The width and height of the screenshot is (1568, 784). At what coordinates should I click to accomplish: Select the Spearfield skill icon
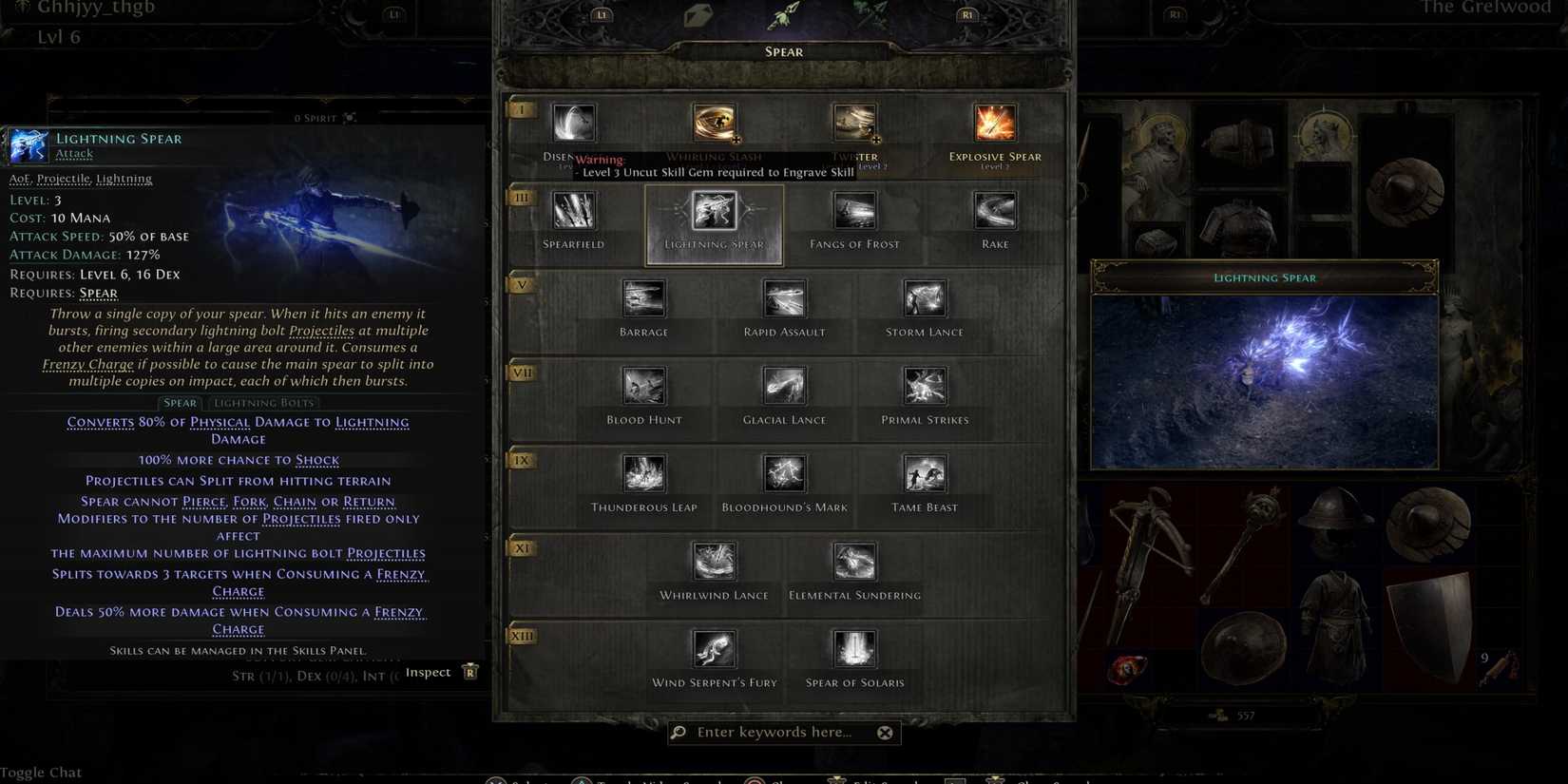tap(573, 211)
